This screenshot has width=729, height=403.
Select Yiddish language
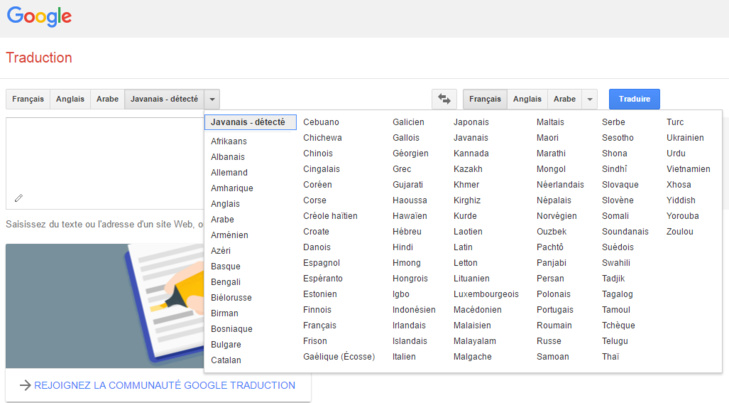(681, 200)
